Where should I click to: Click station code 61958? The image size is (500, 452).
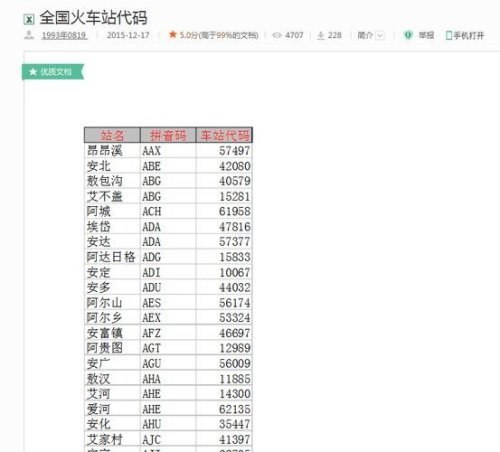pyautogui.click(x=234, y=211)
